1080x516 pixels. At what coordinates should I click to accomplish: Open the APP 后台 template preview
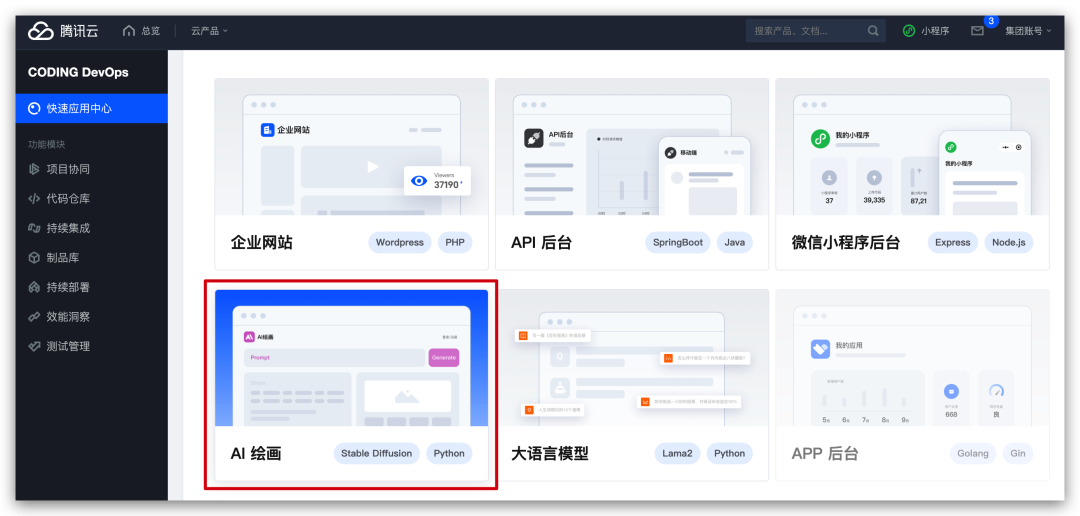coord(912,358)
